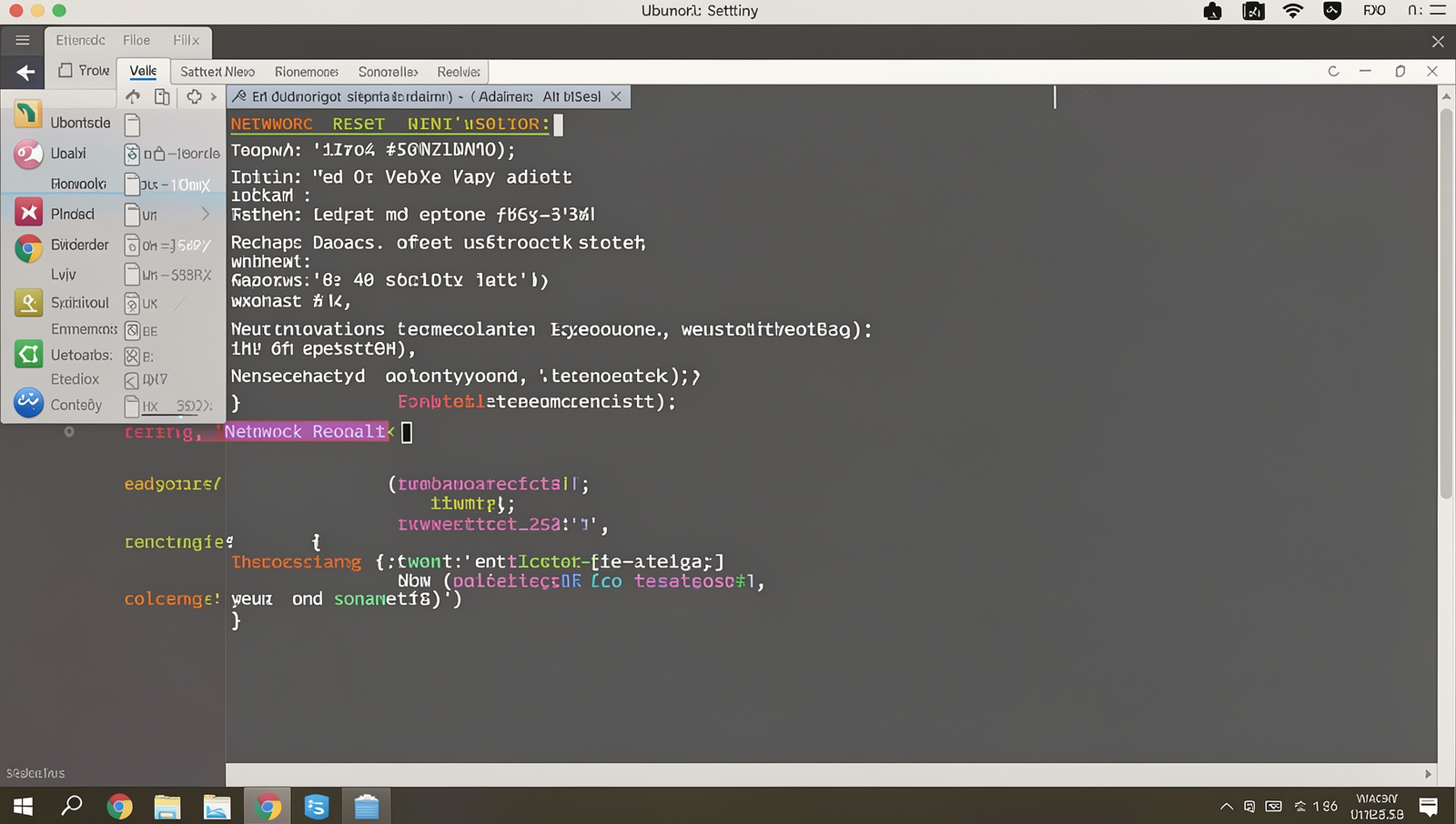Open taskbar search magnifier
The image size is (1456, 824).
(71, 806)
